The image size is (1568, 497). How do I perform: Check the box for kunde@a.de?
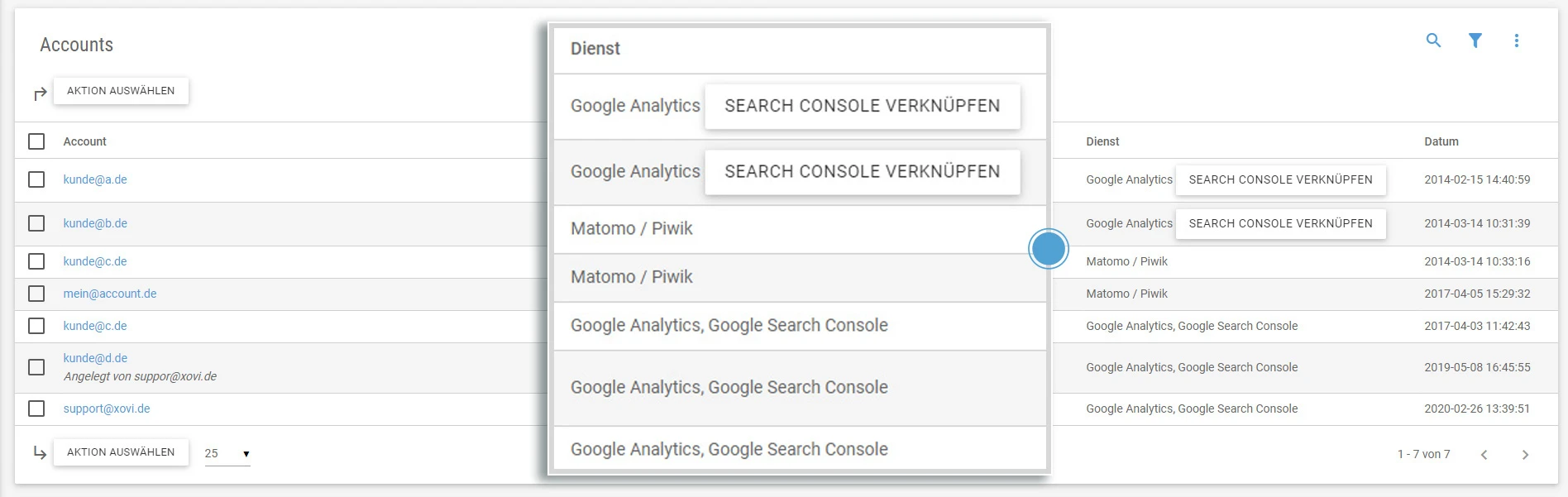tap(36, 179)
